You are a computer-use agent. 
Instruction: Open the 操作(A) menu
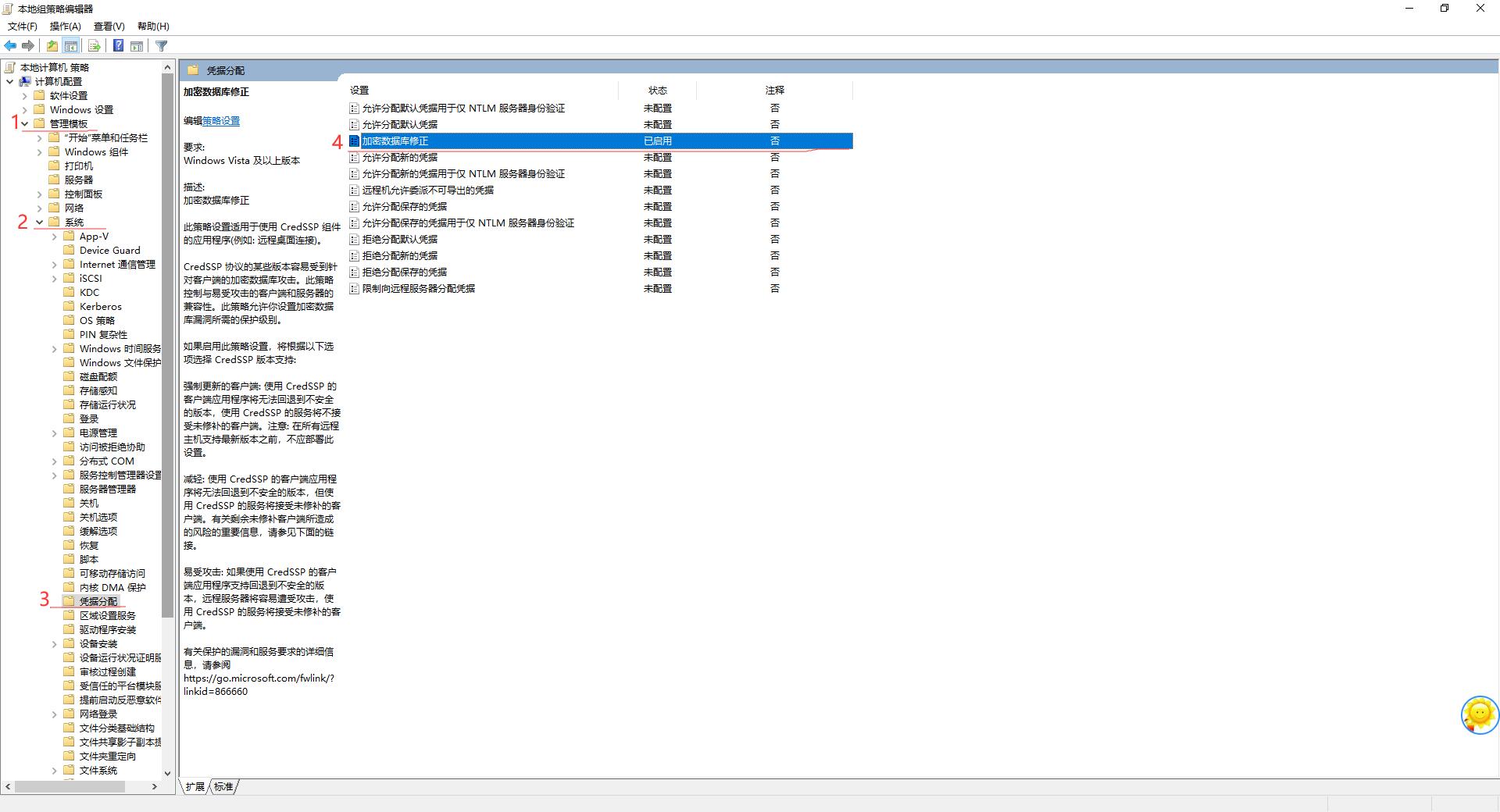coord(65,27)
